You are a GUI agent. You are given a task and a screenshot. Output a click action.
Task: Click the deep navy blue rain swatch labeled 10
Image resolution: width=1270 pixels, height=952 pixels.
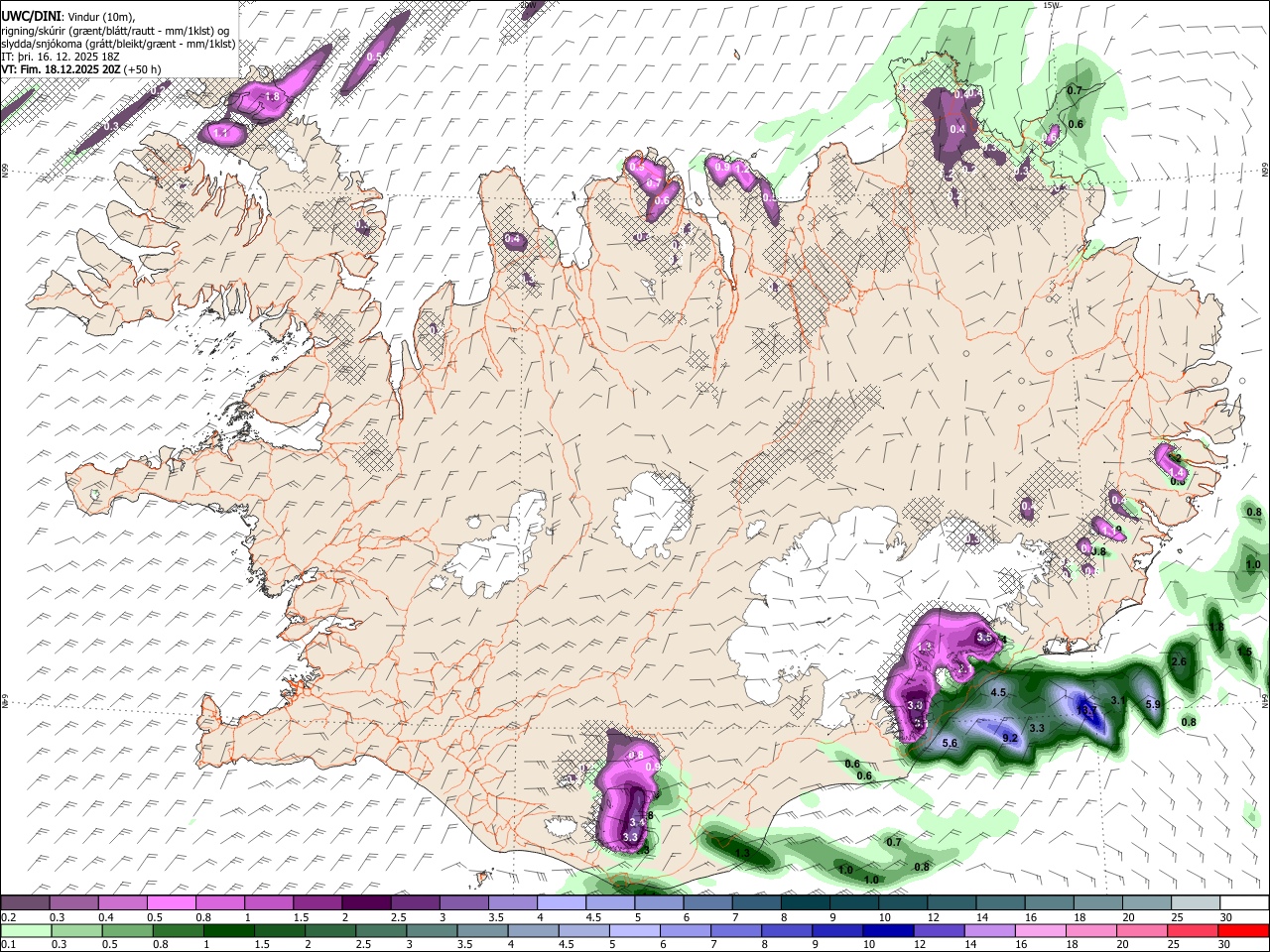(888, 931)
